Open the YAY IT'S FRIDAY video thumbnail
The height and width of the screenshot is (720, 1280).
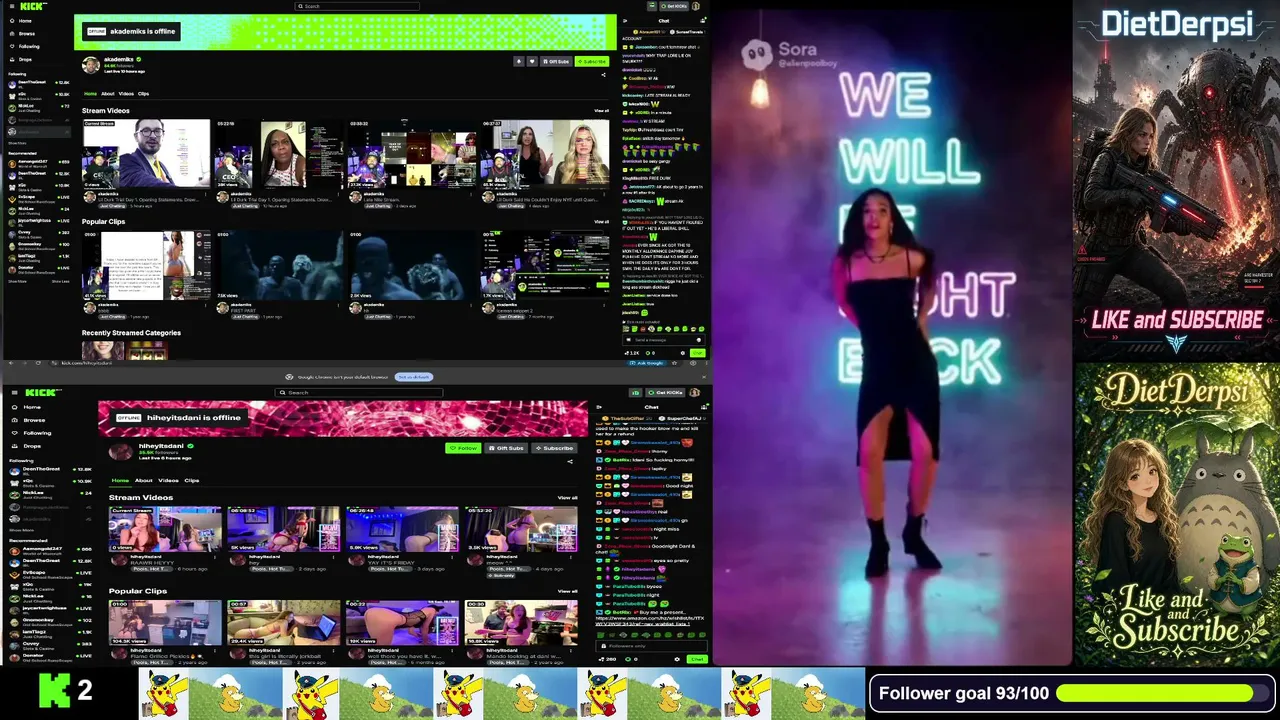pyautogui.click(x=402, y=529)
